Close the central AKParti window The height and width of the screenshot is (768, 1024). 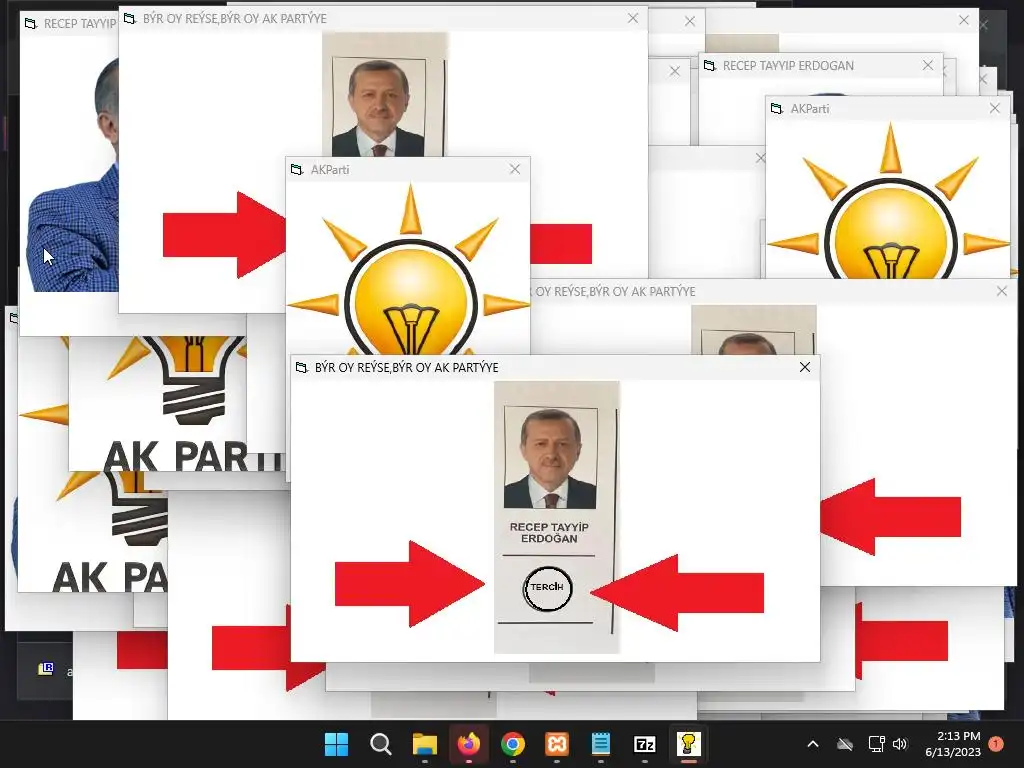coord(515,169)
